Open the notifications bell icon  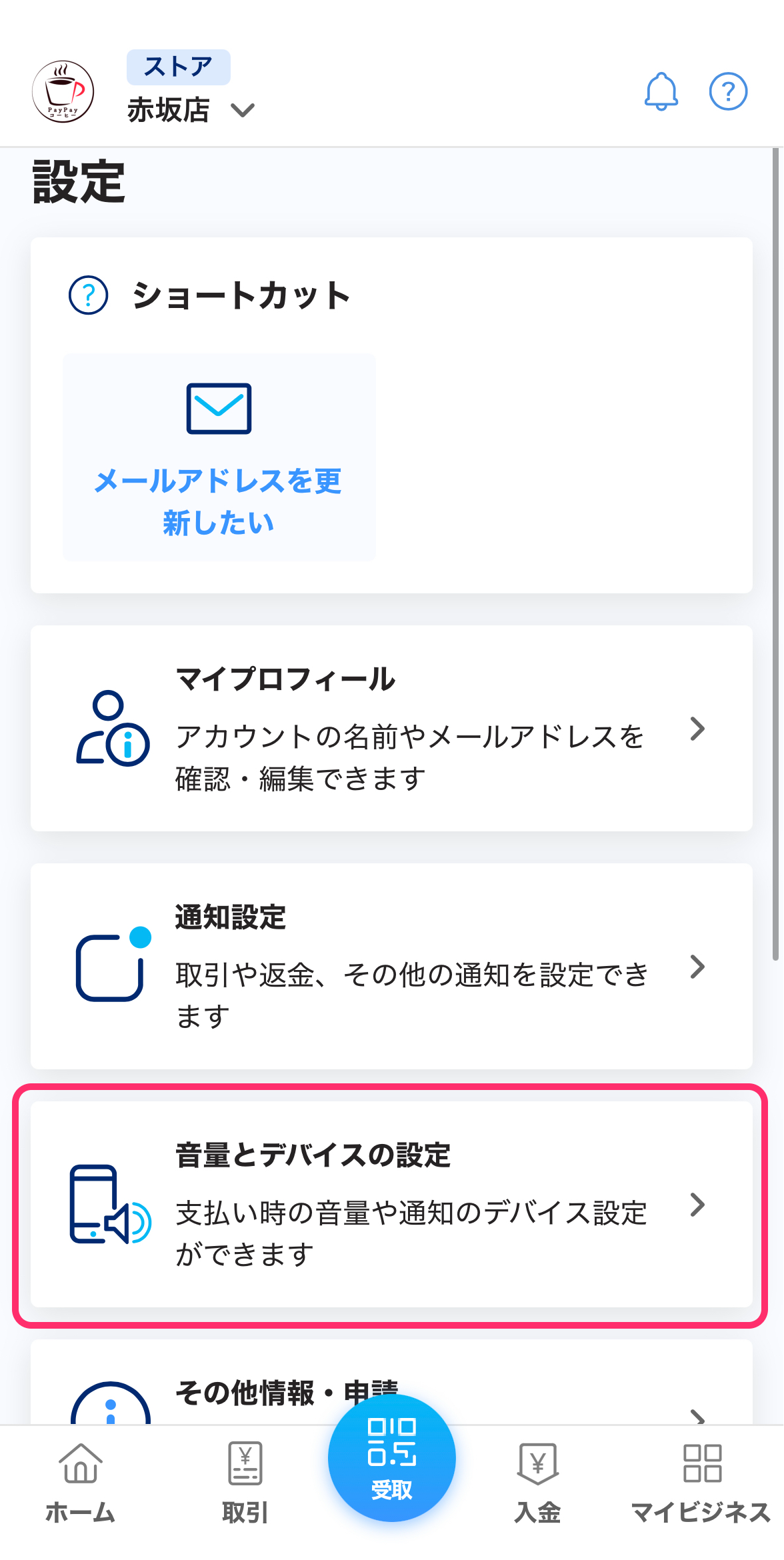click(x=661, y=91)
